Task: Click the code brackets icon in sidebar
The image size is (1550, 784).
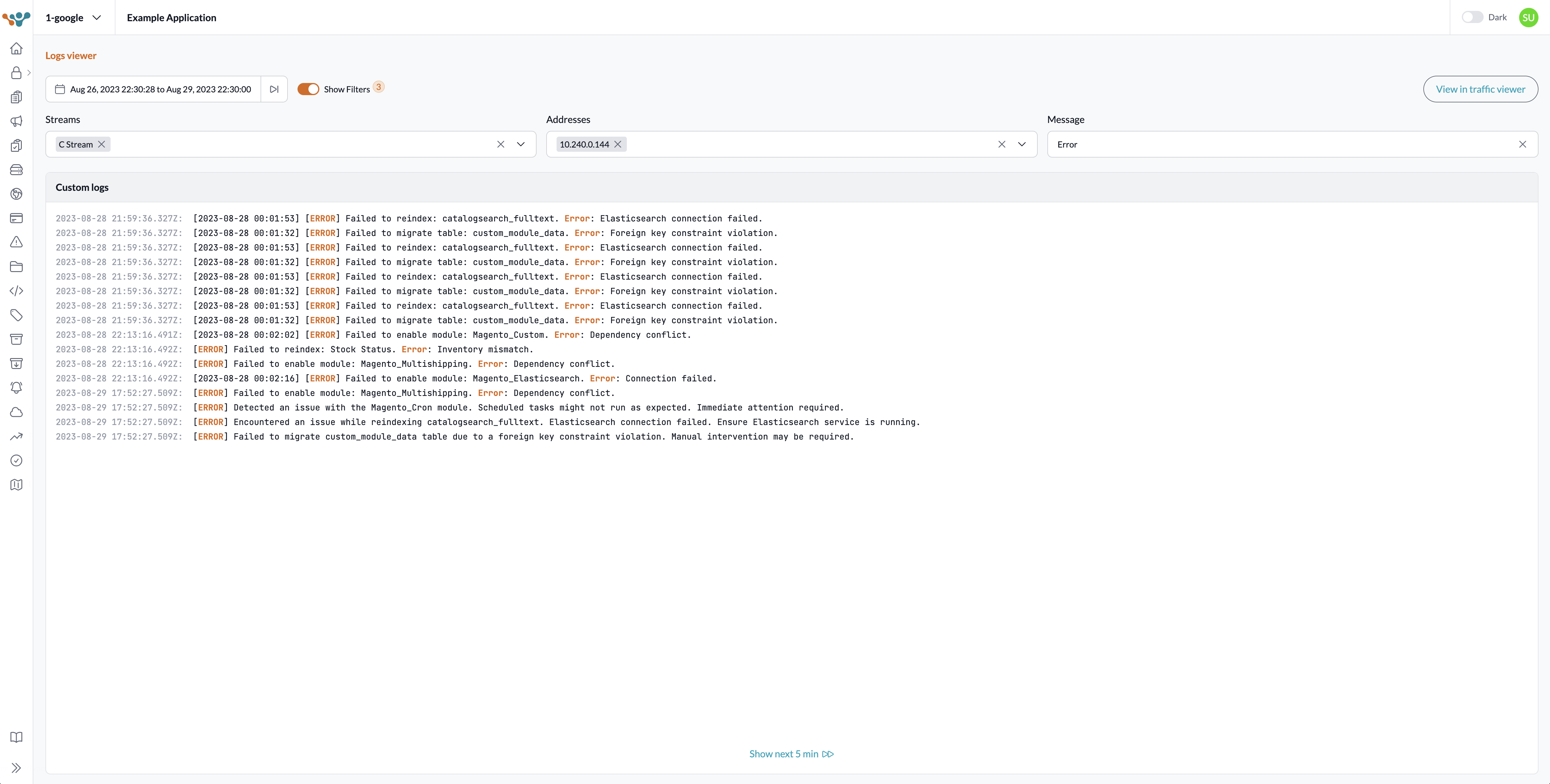Action: 16,291
